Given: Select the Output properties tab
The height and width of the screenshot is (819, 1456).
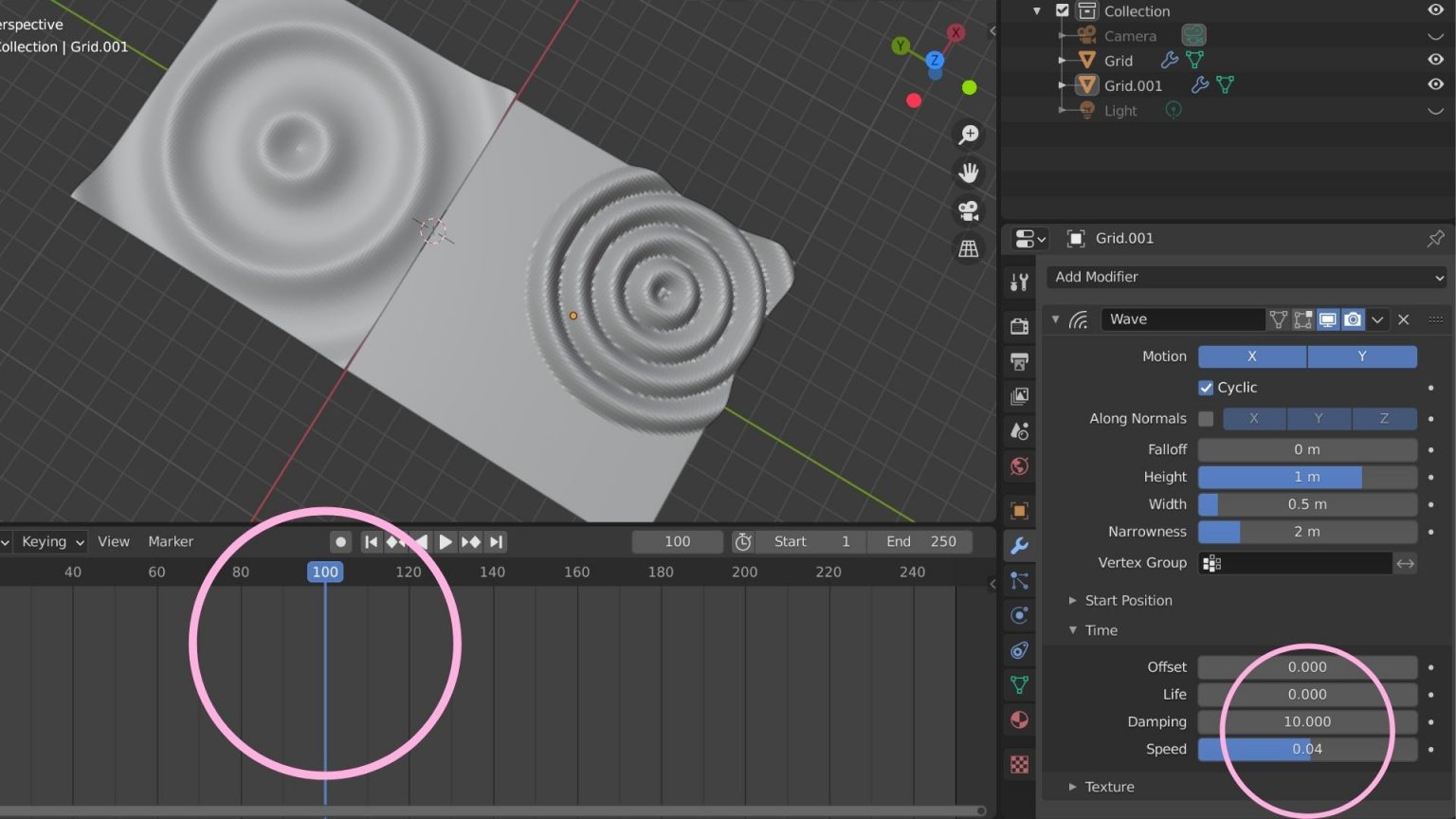Looking at the screenshot, I should click(1019, 360).
